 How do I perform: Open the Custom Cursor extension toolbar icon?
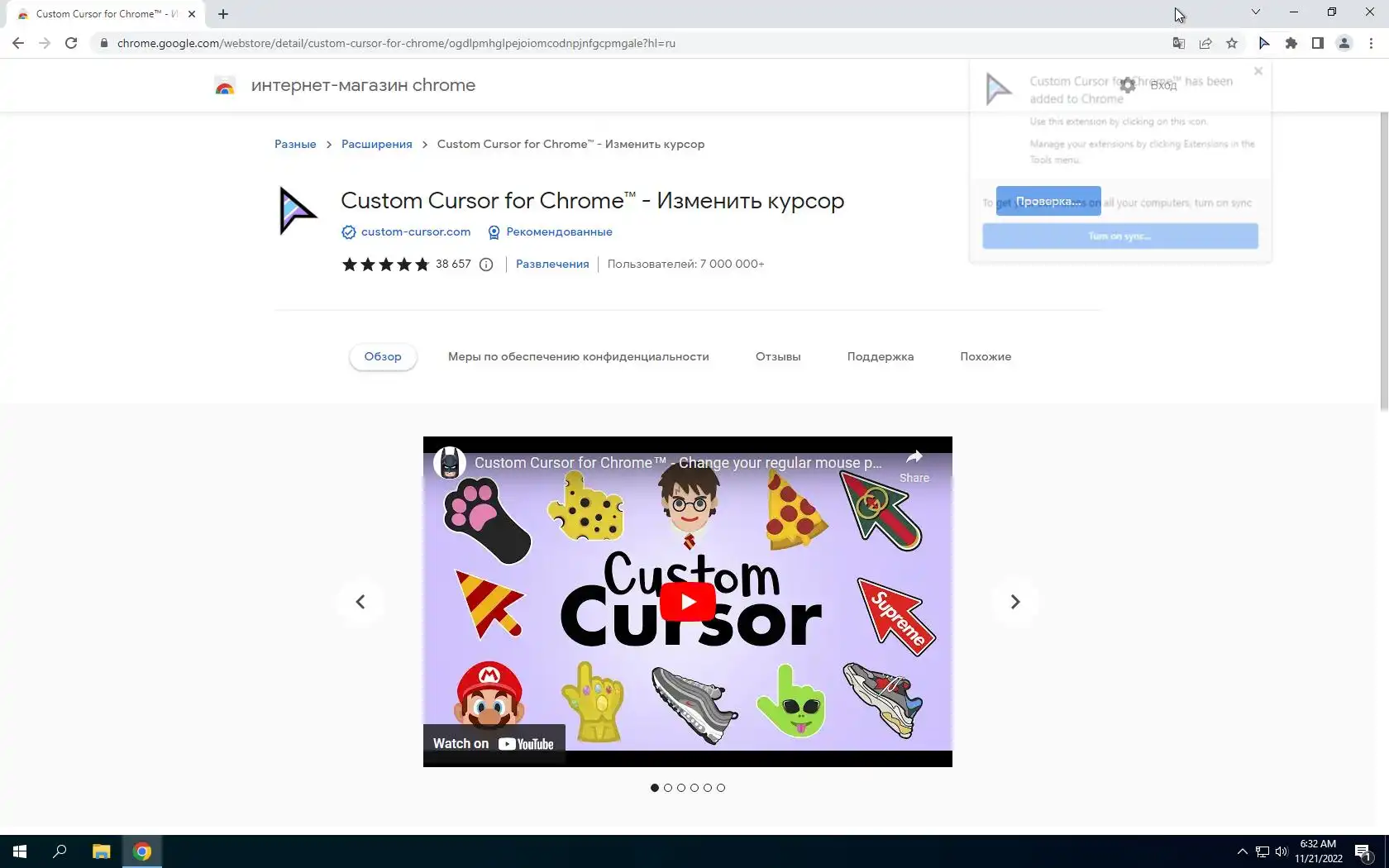[1264, 43]
